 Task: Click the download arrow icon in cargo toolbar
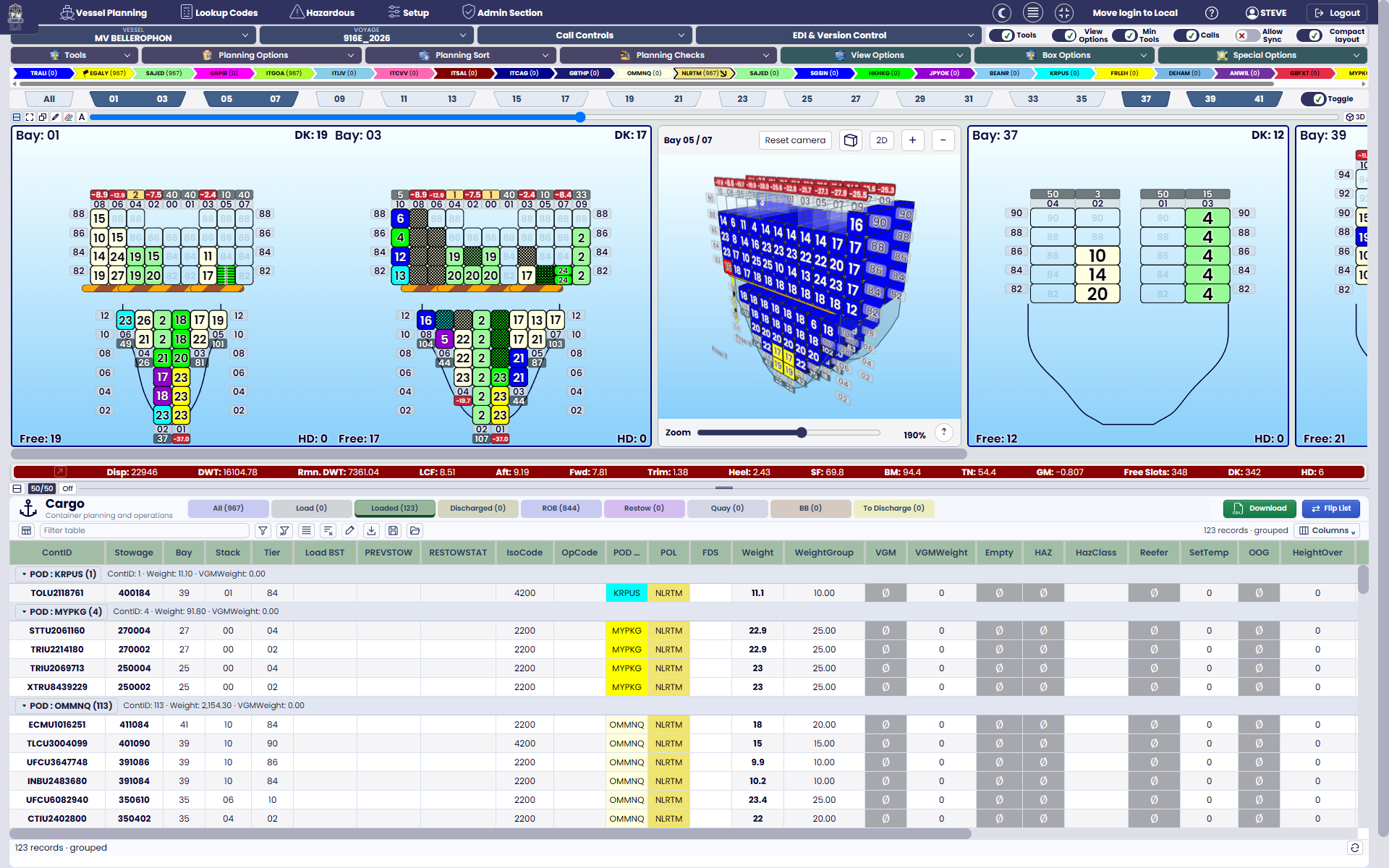pos(372,530)
